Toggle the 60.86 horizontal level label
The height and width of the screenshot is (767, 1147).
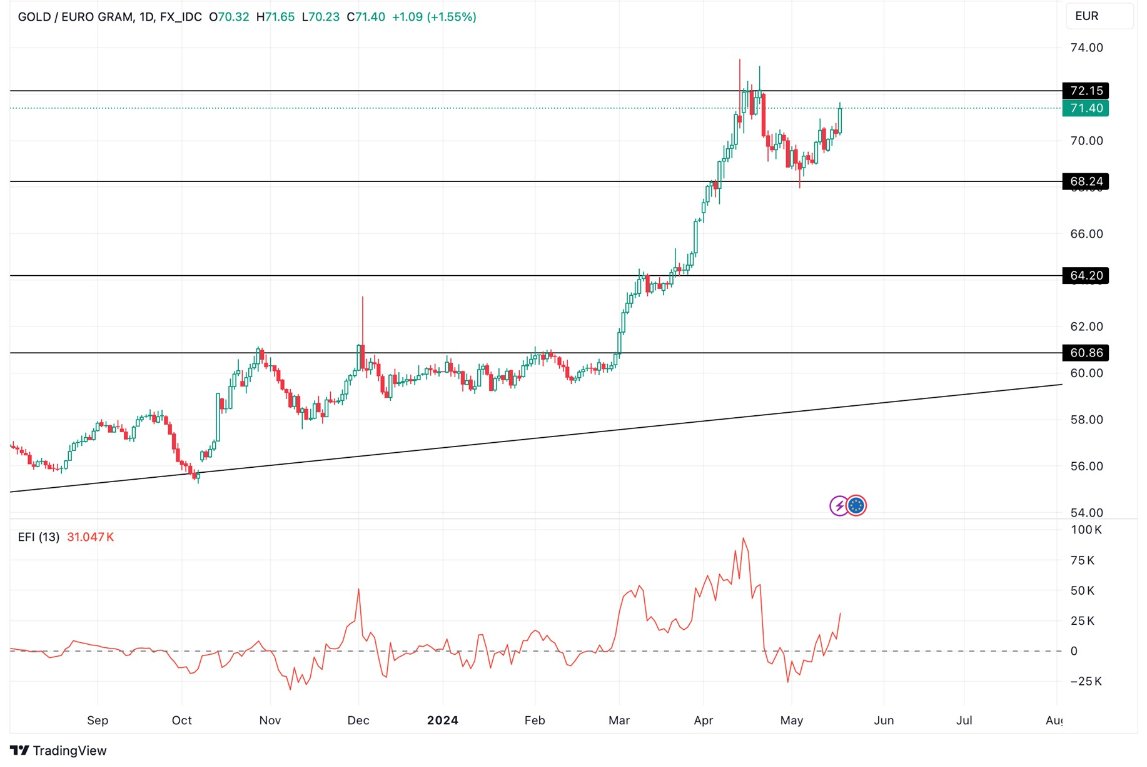1086,352
